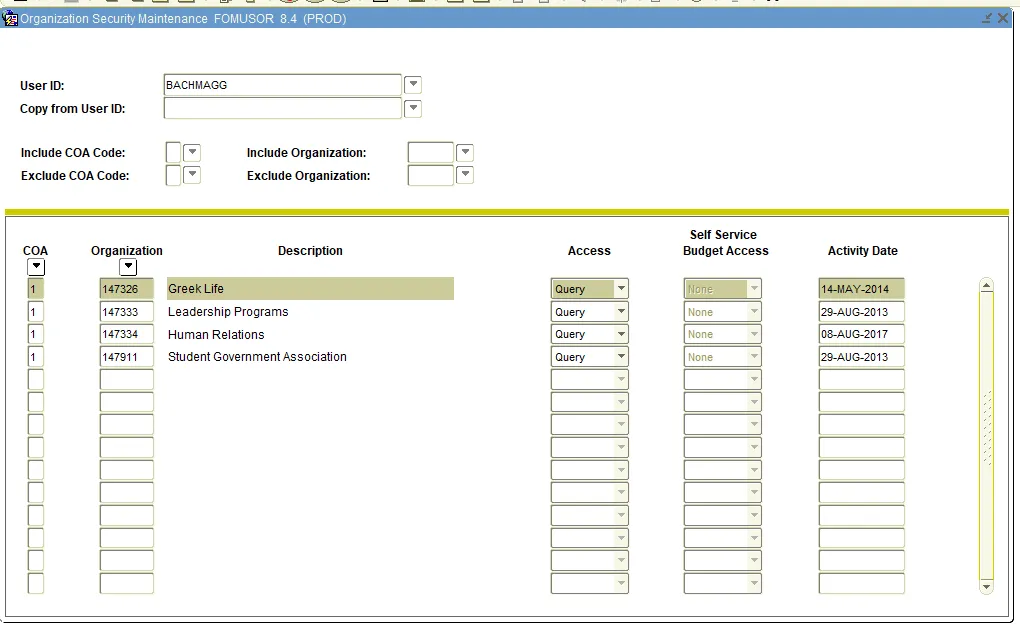Open the Organization column header search list
The height and width of the screenshot is (625, 1020).
[x=127, y=266]
